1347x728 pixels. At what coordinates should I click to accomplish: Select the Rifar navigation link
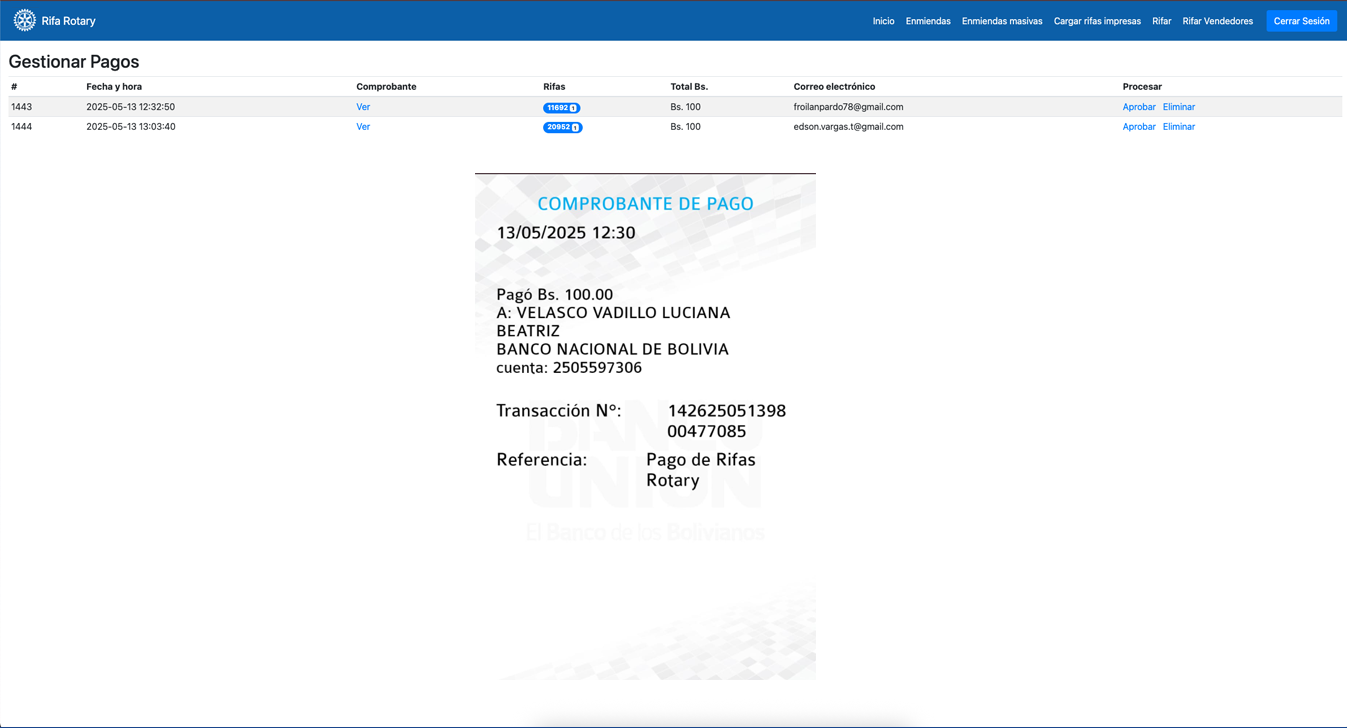pyautogui.click(x=1161, y=21)
